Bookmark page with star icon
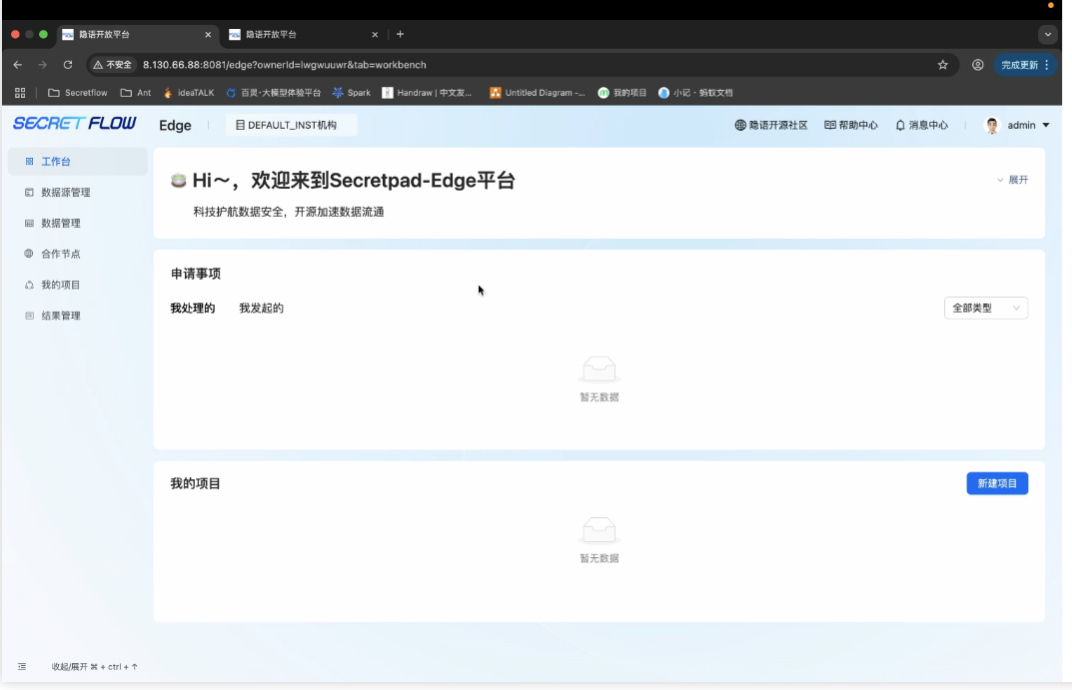Viewport: 1072px width, 690px height. coord(943,65)
